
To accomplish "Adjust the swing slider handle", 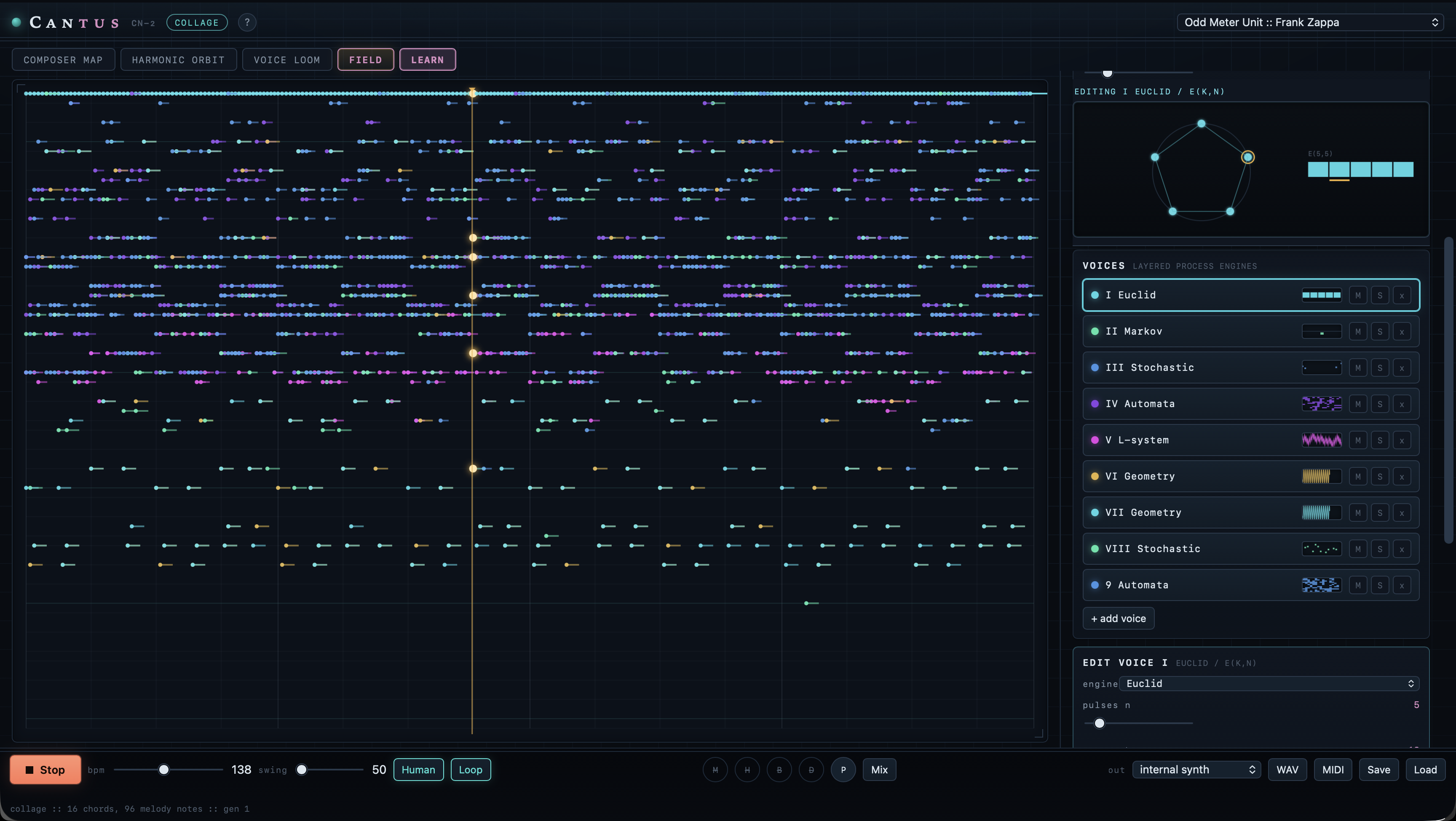I will coord(302,770).
